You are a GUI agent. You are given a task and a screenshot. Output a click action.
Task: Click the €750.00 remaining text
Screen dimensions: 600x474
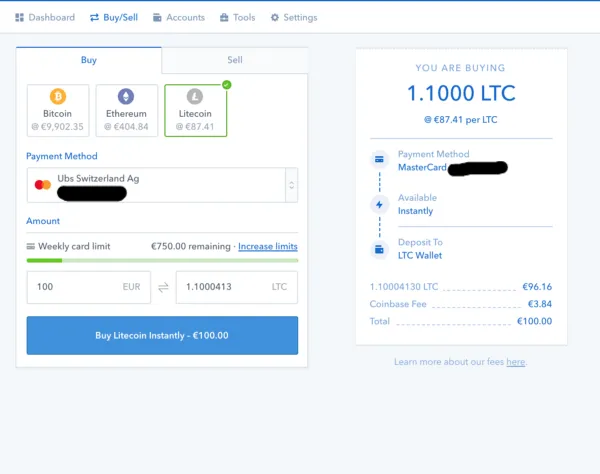(191, 246)
